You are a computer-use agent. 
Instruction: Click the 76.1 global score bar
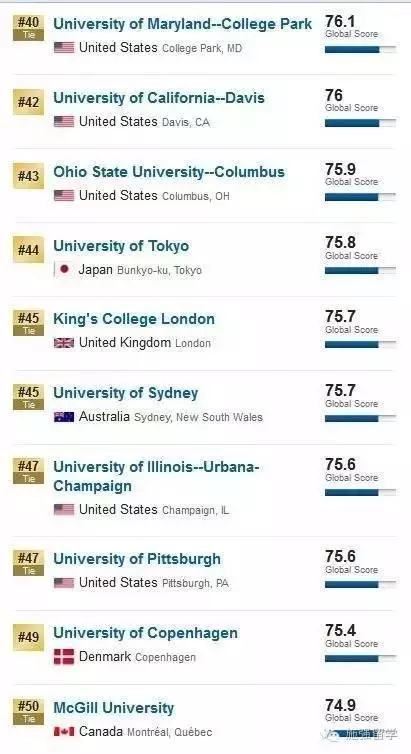(x=361, y=50)
